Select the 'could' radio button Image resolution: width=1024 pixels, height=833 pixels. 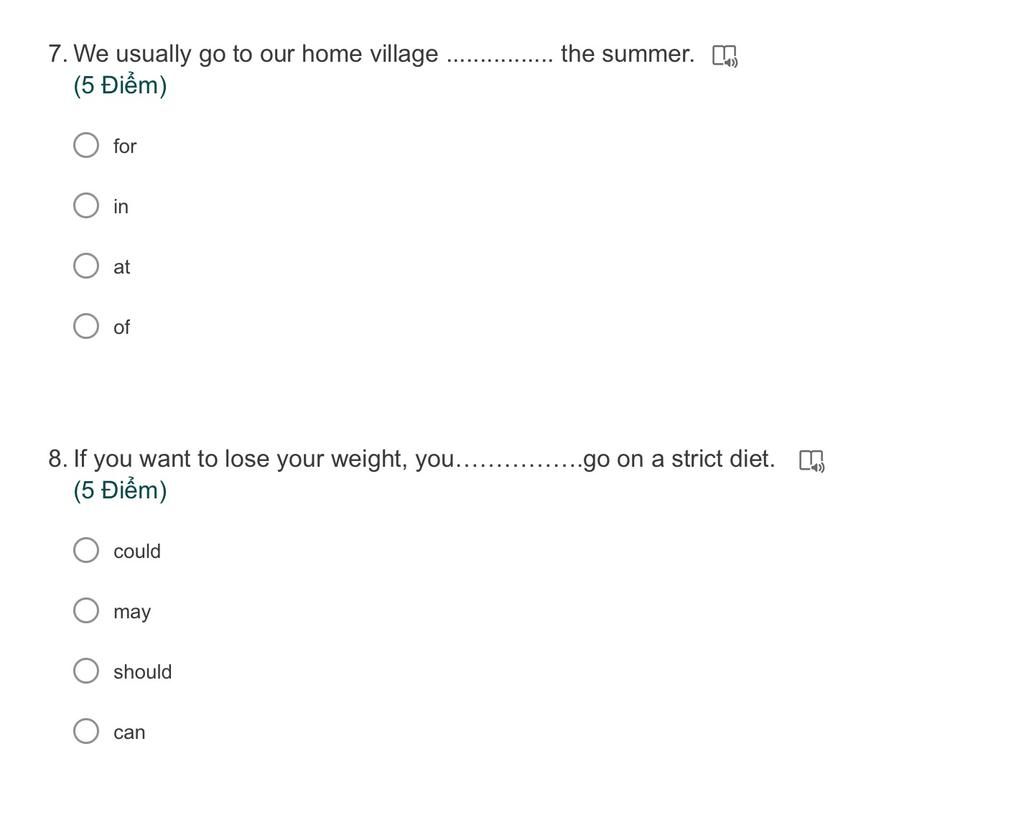[x=86, y=550]
